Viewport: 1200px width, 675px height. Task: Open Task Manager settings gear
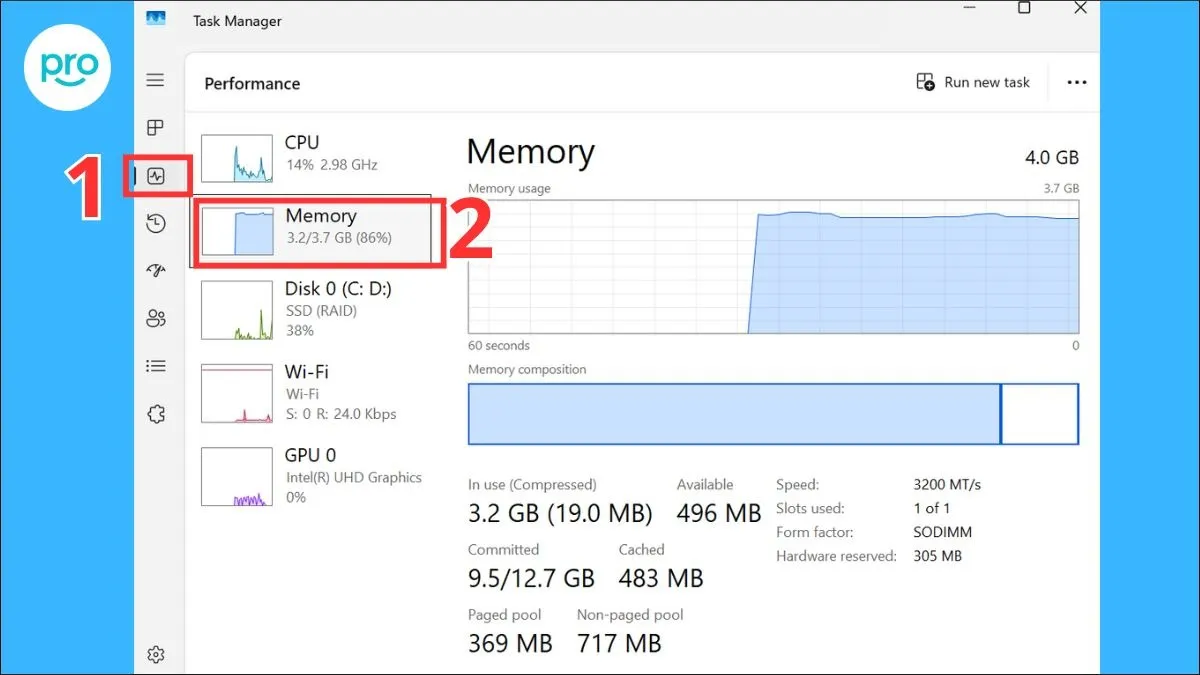point(156,653)
